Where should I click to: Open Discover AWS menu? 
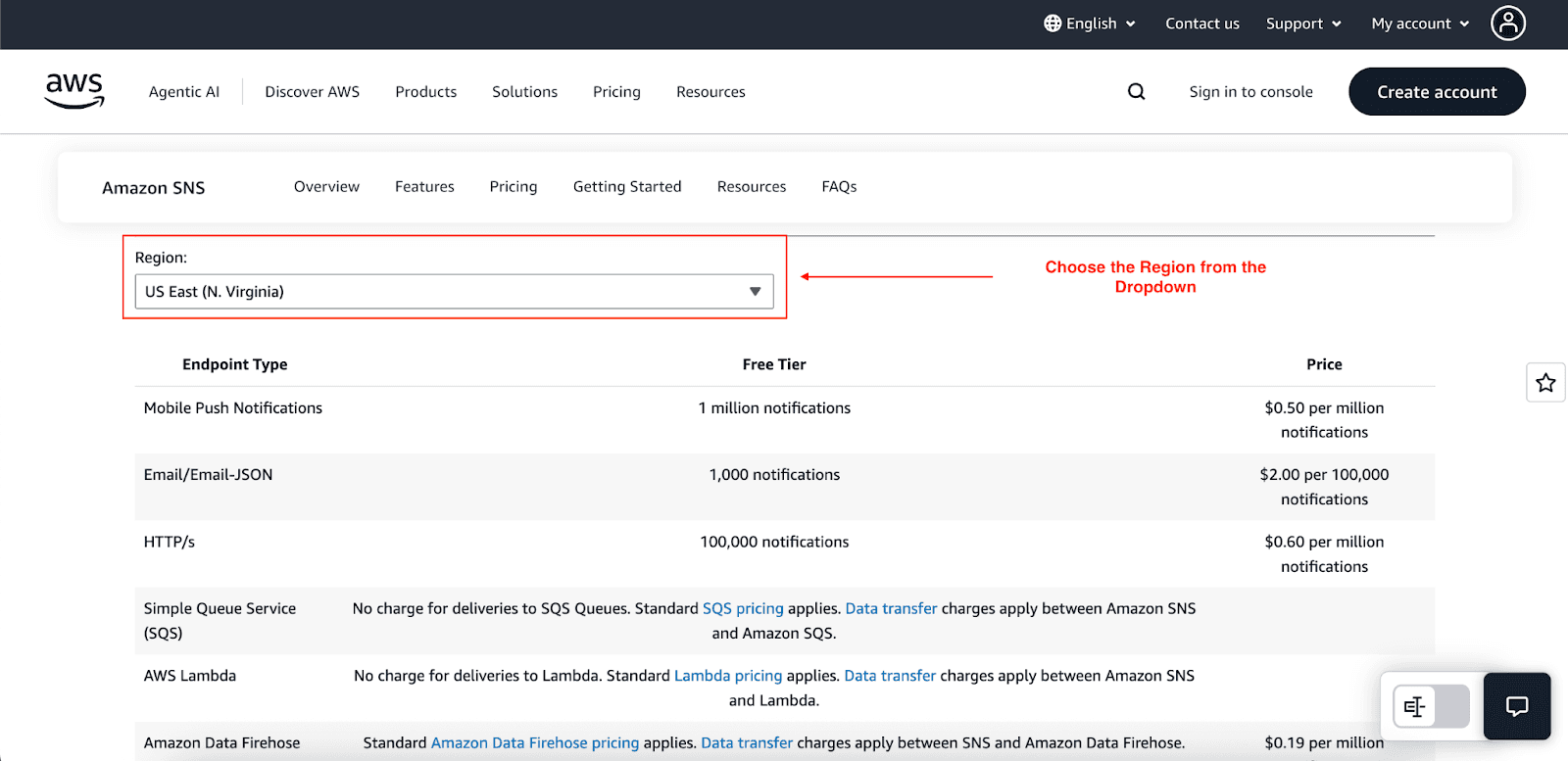coord(312,92)
